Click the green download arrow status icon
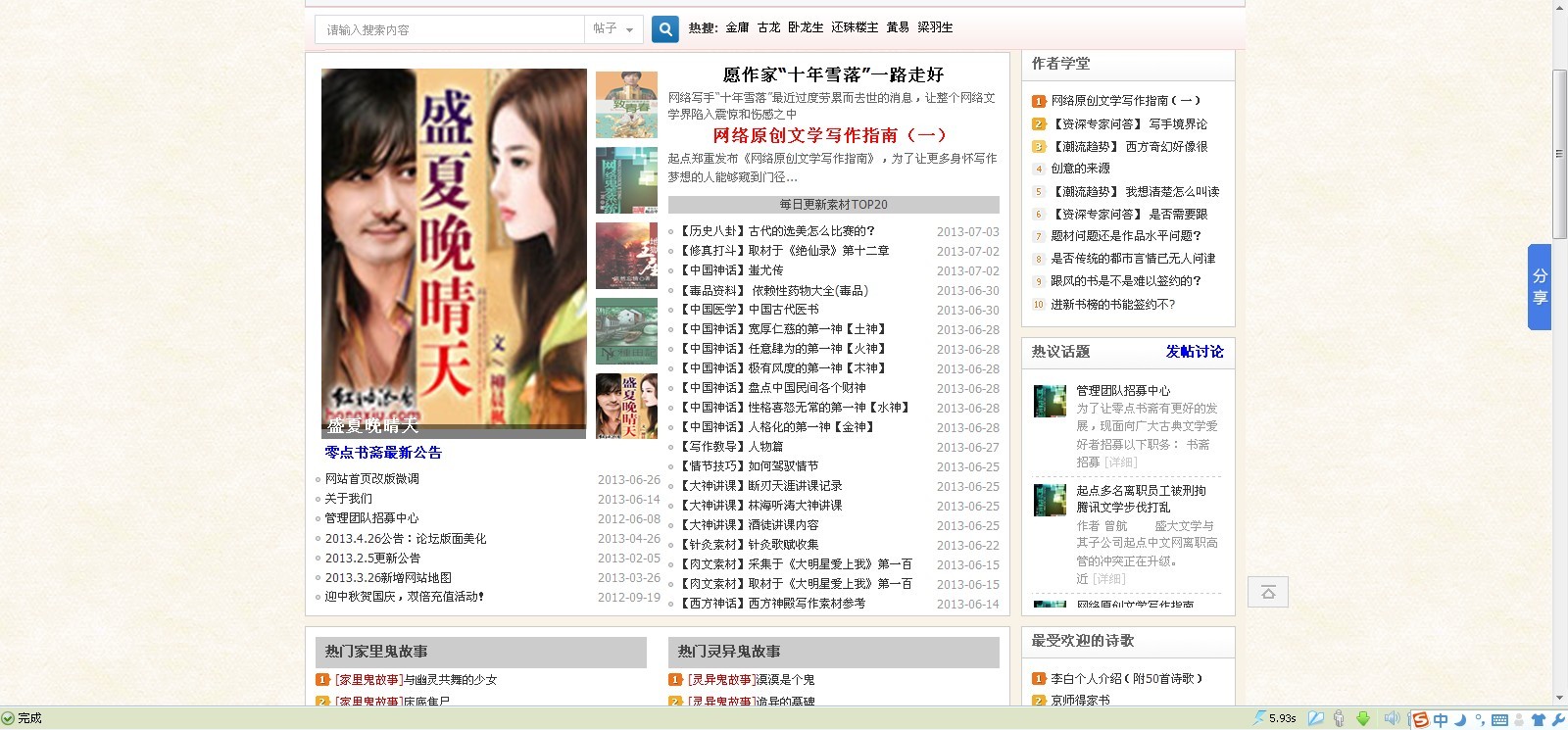Viewport: 1568px width, 730px height. pyautogui.click(x=1363, y=718)
